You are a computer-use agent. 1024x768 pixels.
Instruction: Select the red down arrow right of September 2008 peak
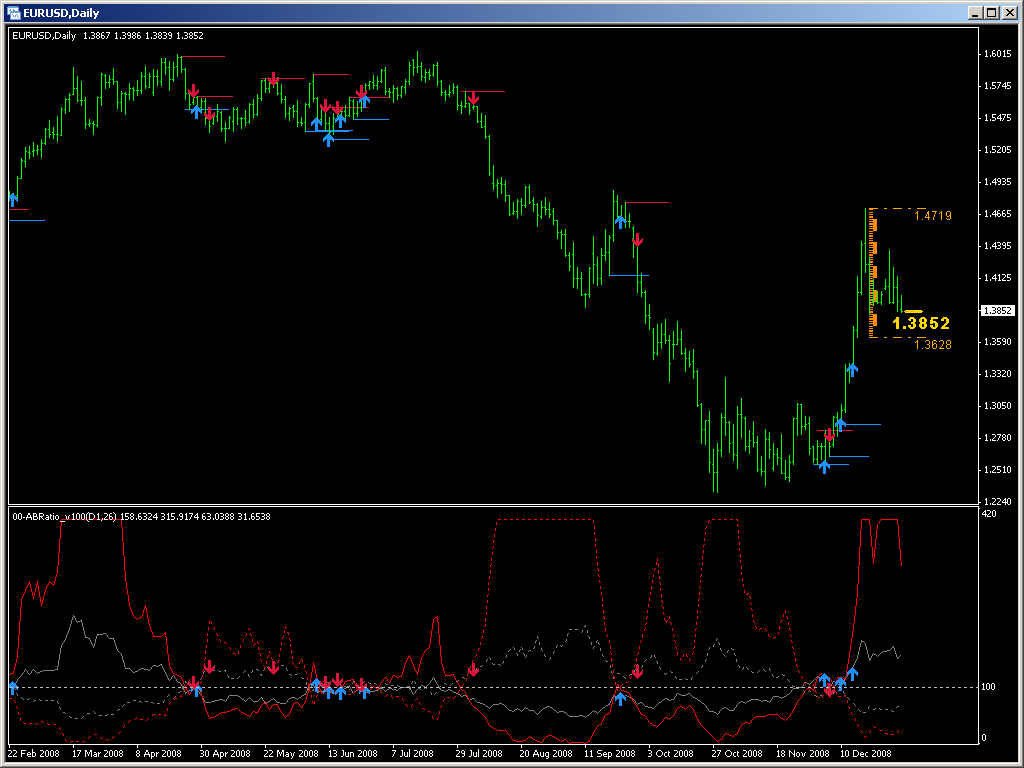click(x=637, y=239)
